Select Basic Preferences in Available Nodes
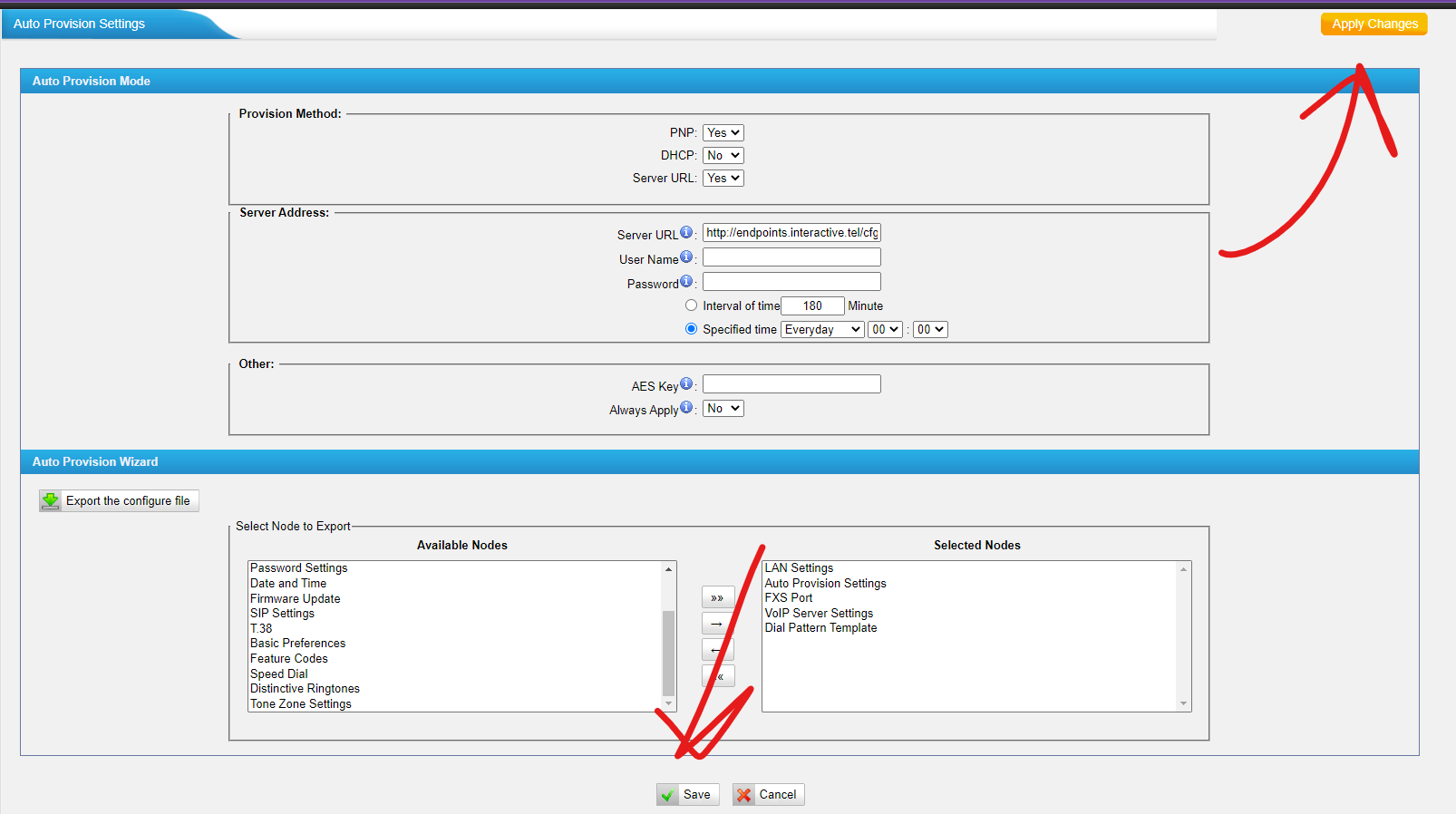1456x814 pixels. pyautogui.click(x=298, y=644)
